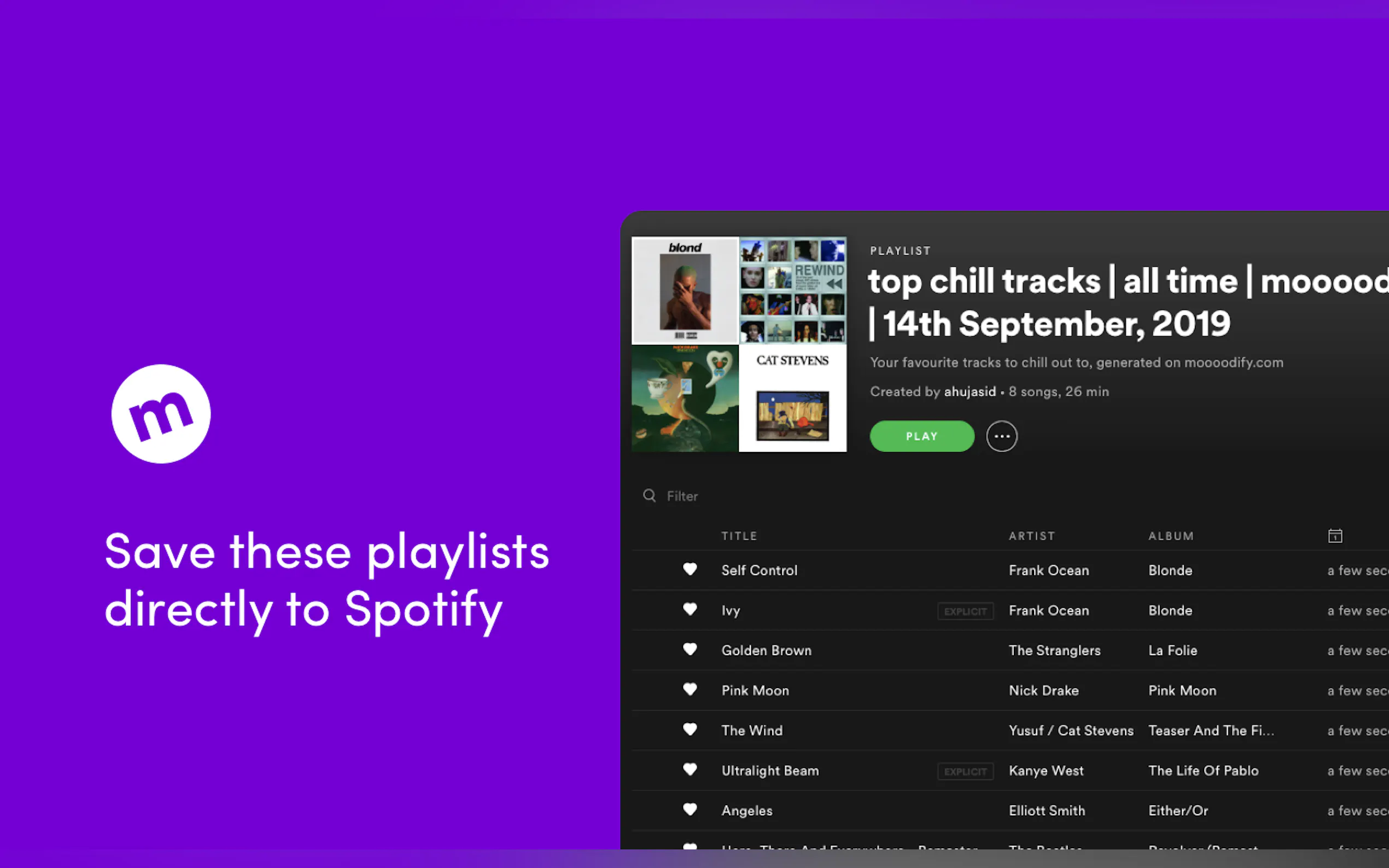Open creator profile ahujasid link
Viewport: 1389px width, 868px height.
coord(970,391)
